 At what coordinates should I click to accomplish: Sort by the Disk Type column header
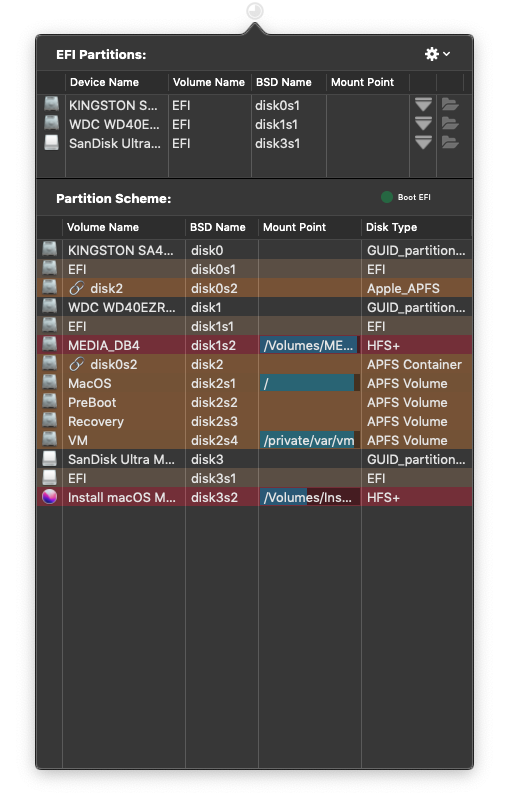391,227
